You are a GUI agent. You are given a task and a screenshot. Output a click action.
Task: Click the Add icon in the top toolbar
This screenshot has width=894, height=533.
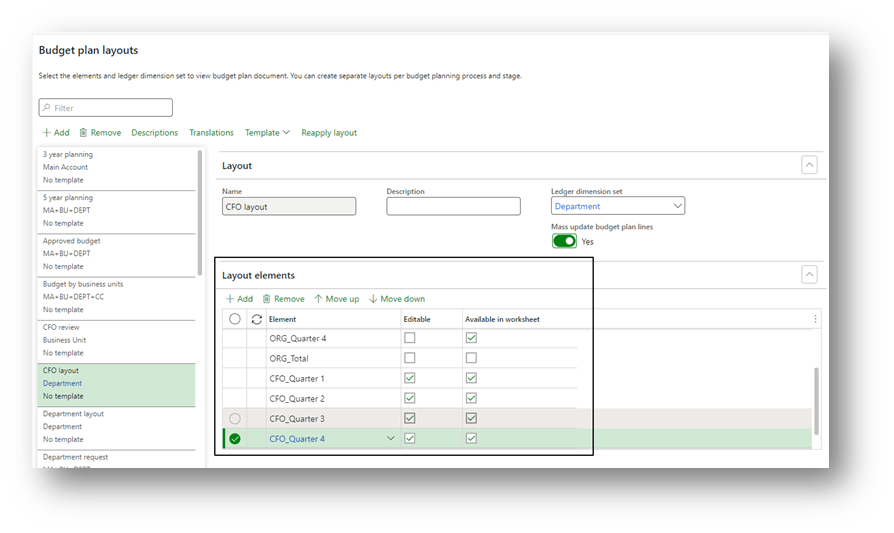tap(46, 133)
